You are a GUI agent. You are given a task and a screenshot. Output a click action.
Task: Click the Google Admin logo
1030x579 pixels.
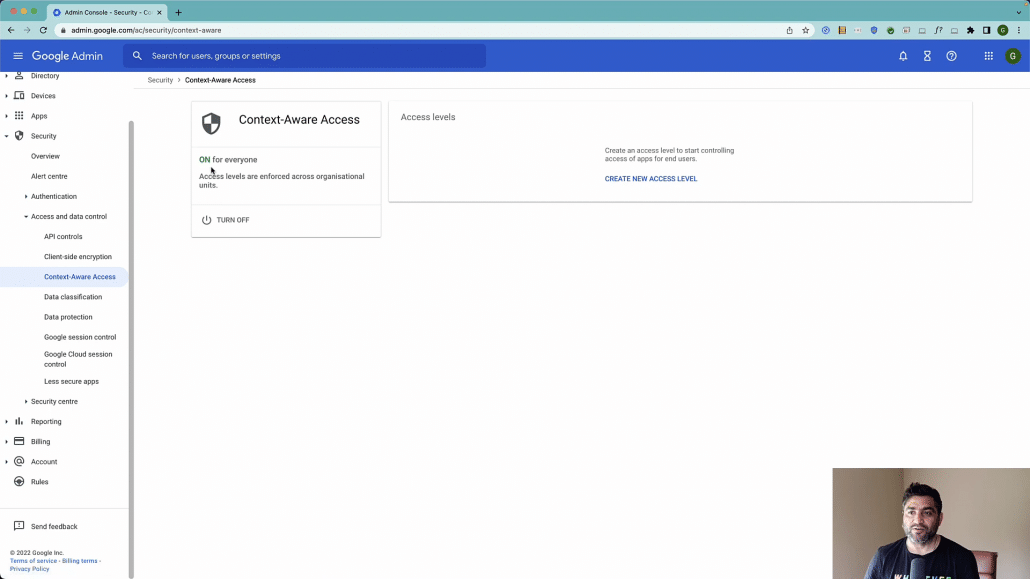[x=67, y=56]
